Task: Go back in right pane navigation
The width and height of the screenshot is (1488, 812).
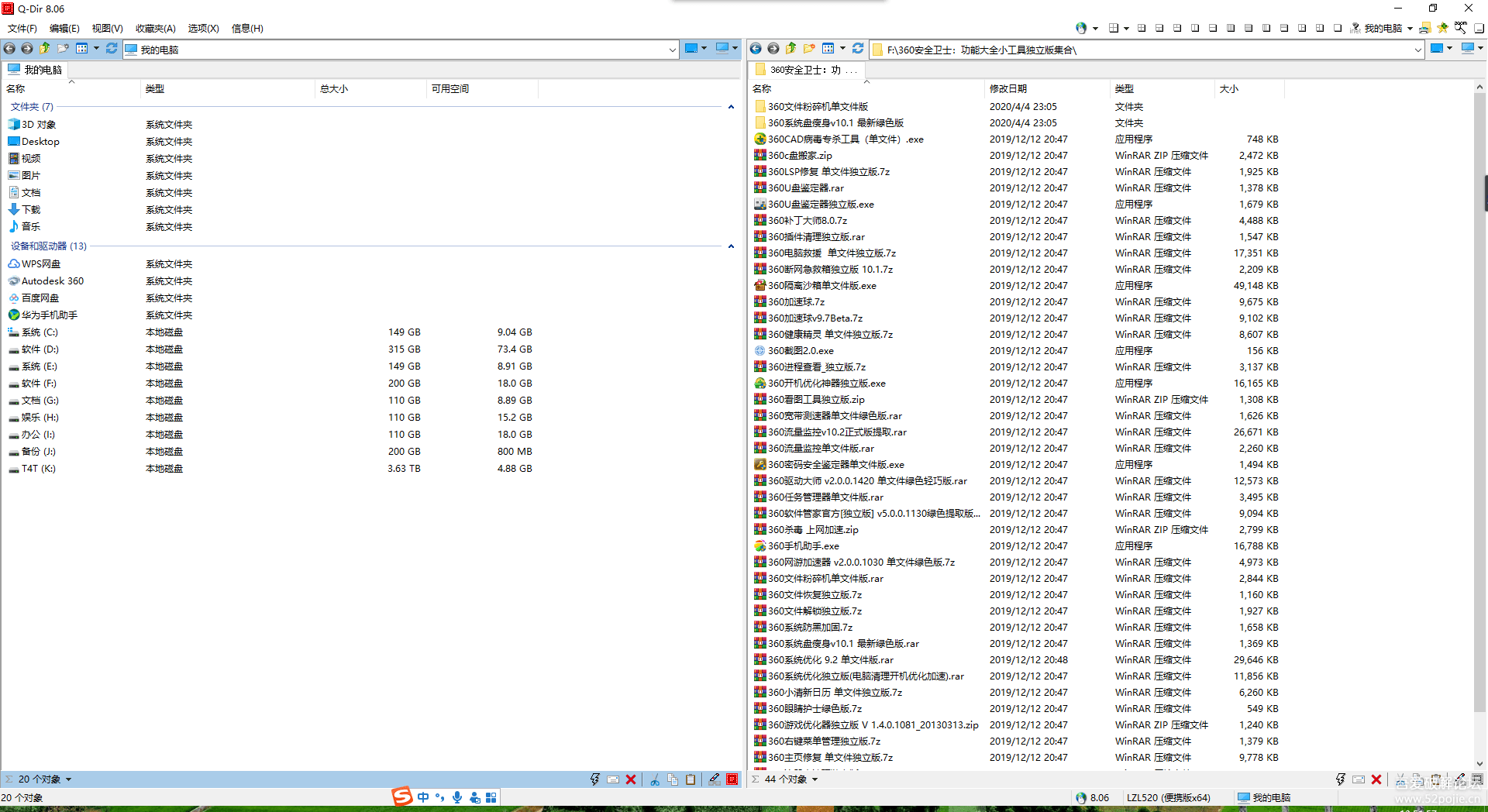Action: (756, 49)
